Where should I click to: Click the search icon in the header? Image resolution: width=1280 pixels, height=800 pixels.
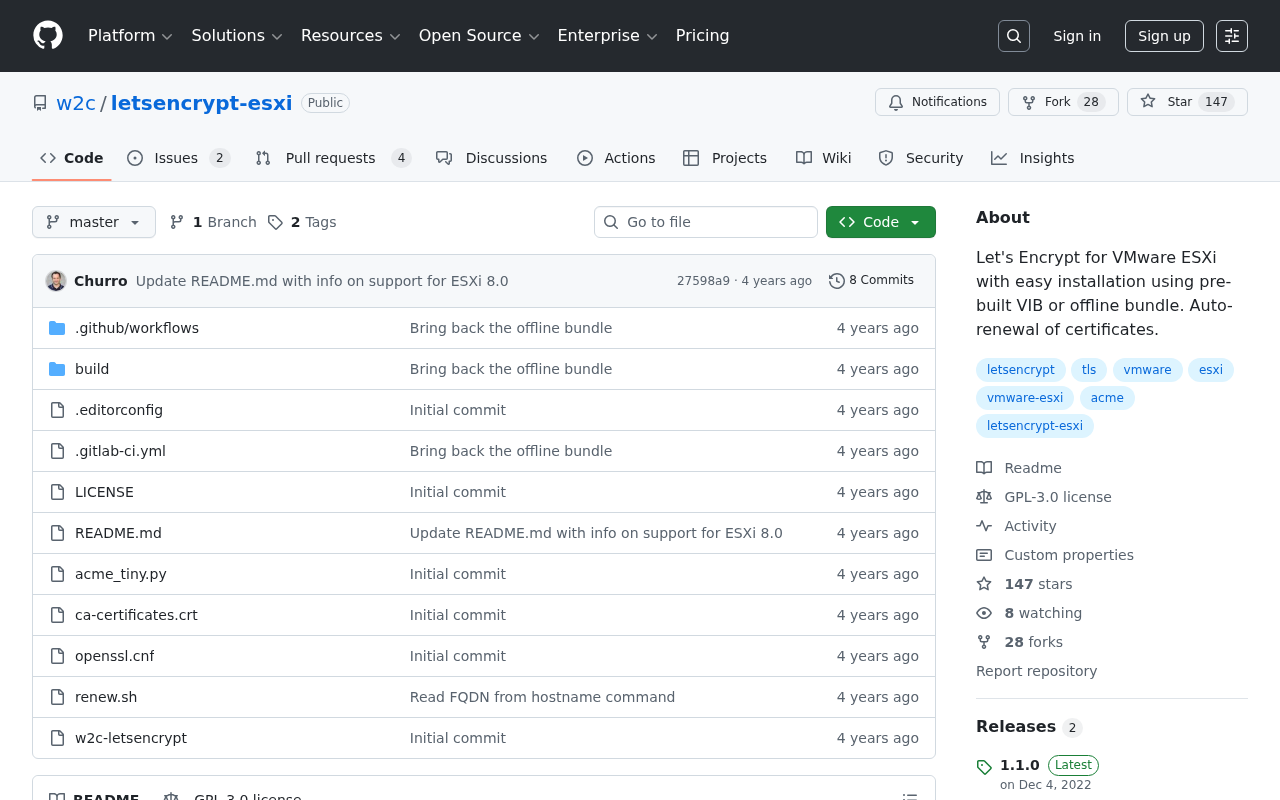[1013, 36]
